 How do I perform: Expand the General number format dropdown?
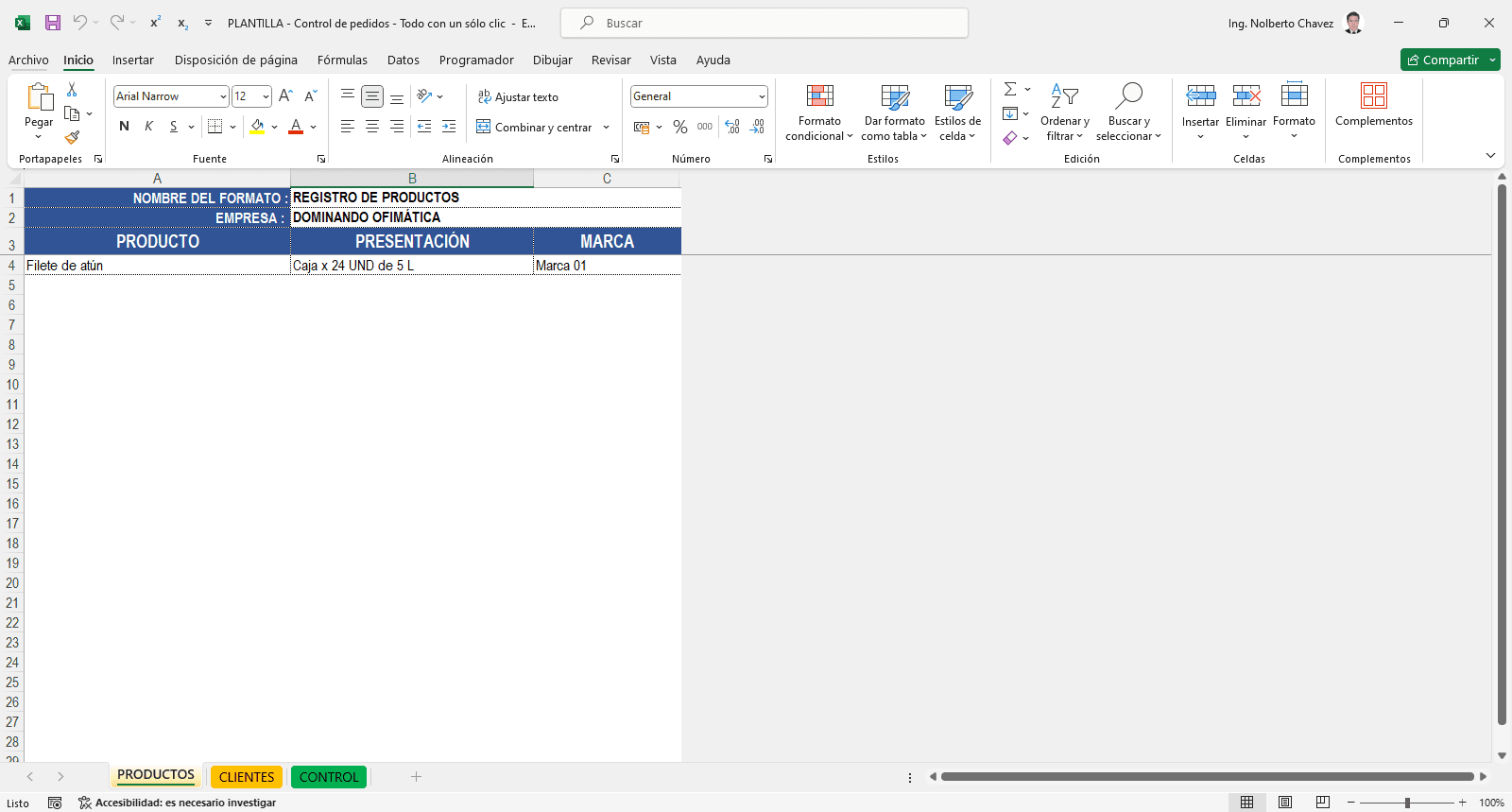coord(761,96)
